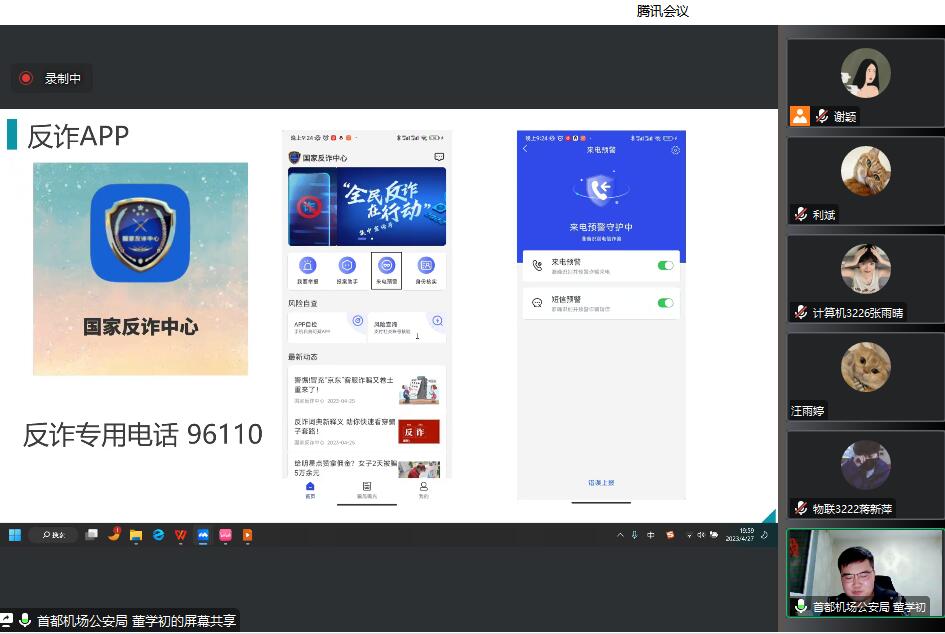Click the red recording indicator dot

pos(26,78)
